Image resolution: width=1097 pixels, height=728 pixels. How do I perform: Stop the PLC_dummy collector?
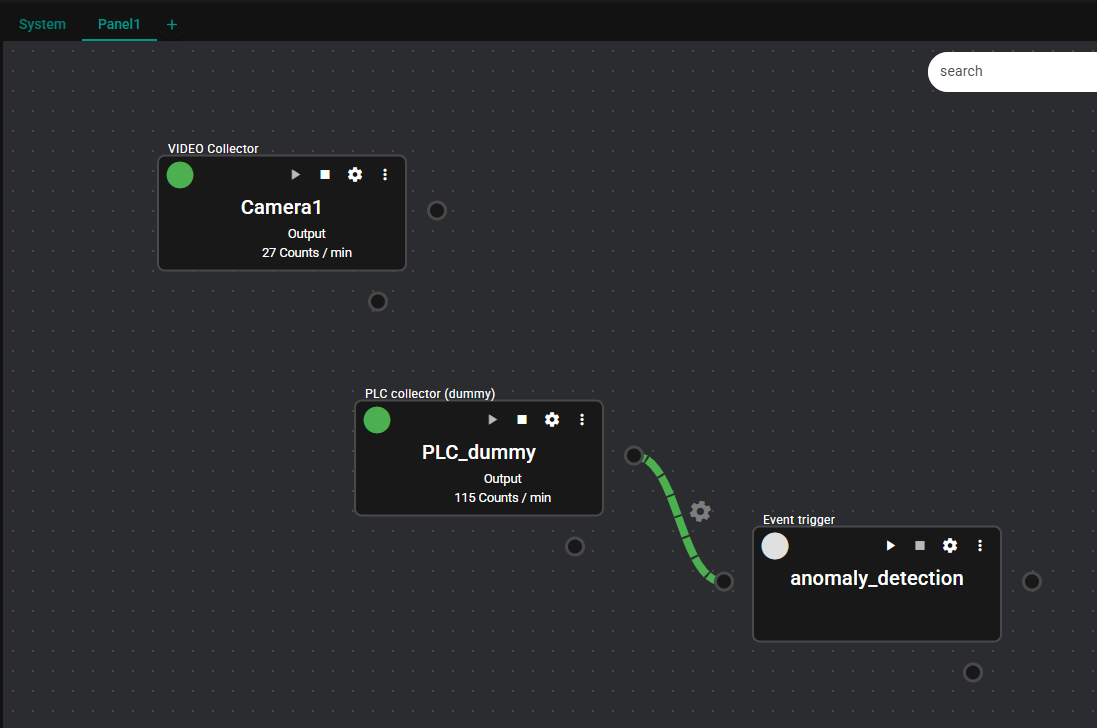(x=522, y=420)
